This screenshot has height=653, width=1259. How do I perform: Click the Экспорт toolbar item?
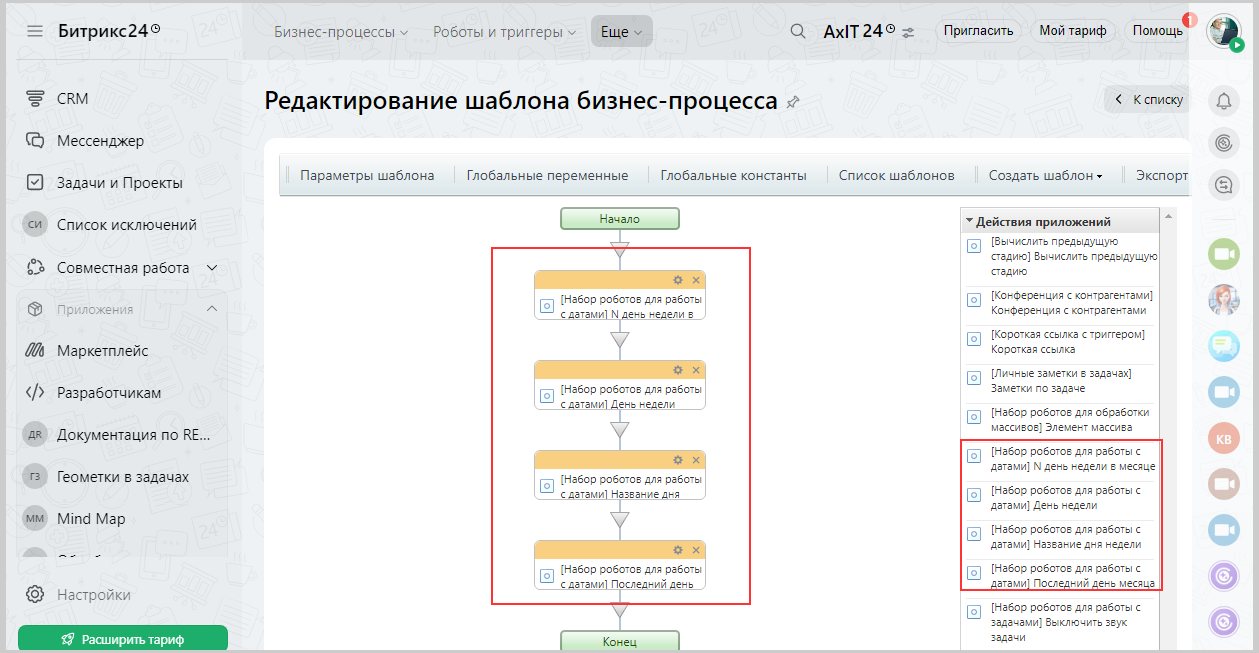pos(1162,175)
